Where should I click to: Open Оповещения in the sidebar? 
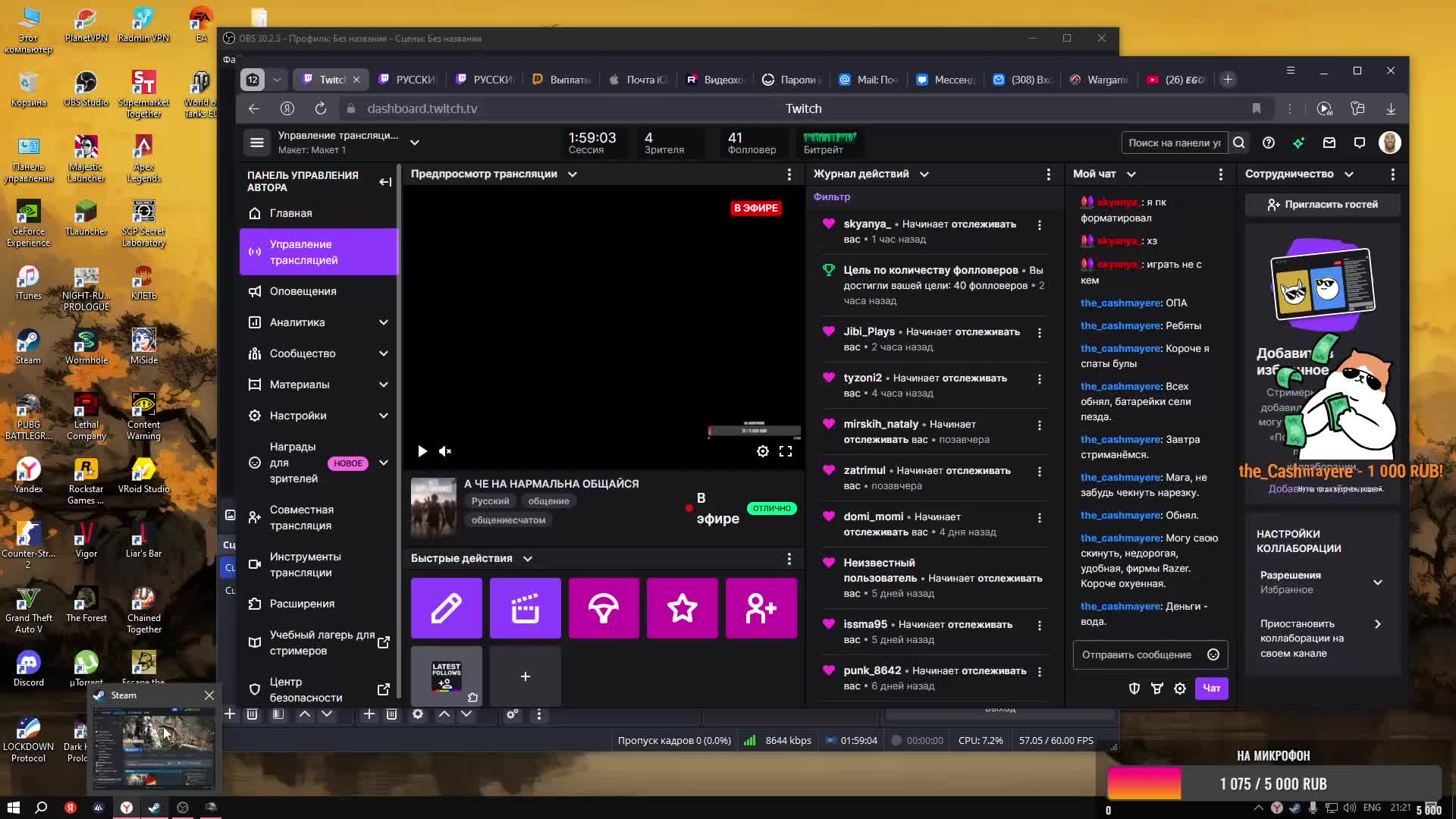[318, 291]
